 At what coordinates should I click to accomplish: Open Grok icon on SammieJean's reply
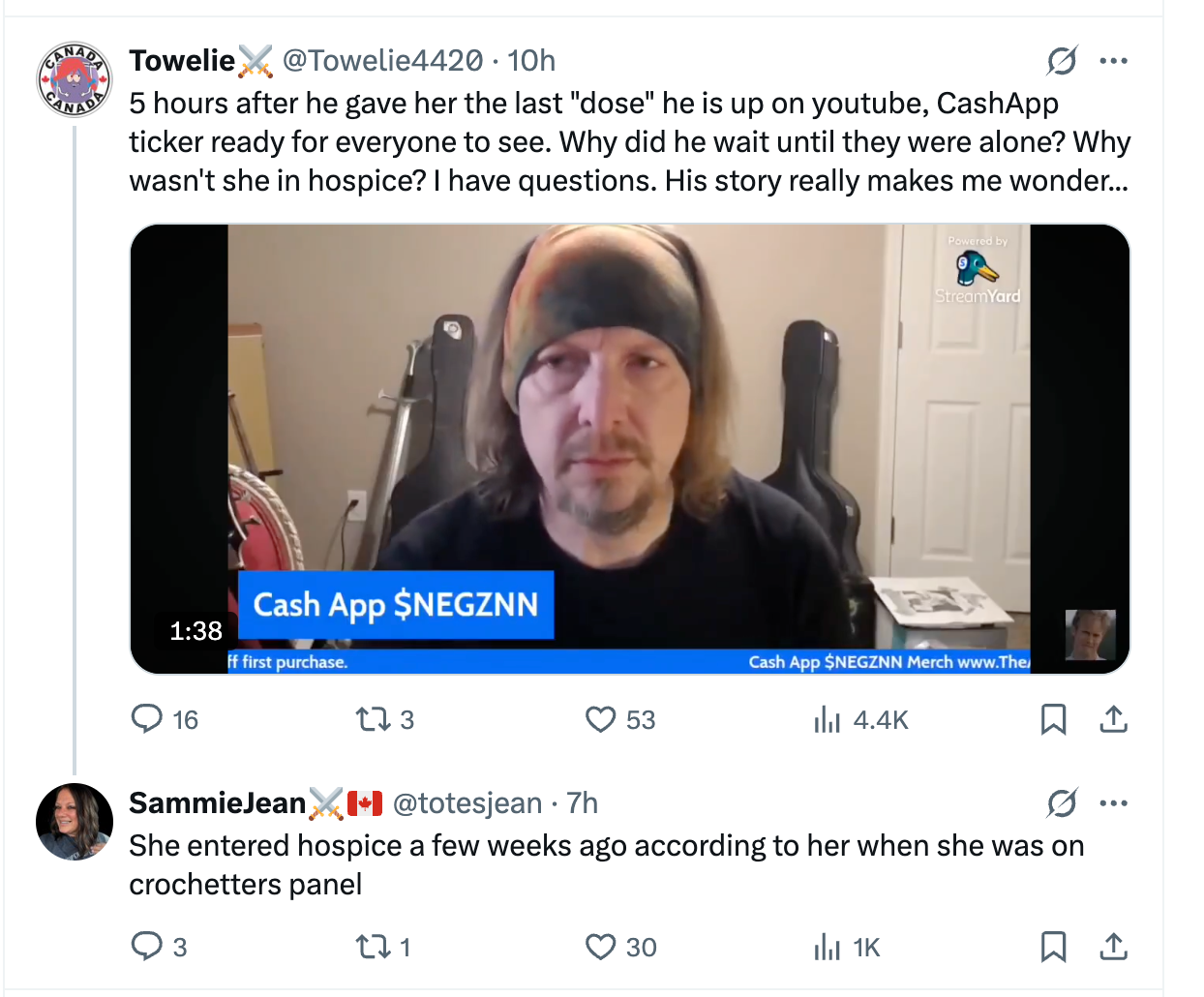(1062, 802)
